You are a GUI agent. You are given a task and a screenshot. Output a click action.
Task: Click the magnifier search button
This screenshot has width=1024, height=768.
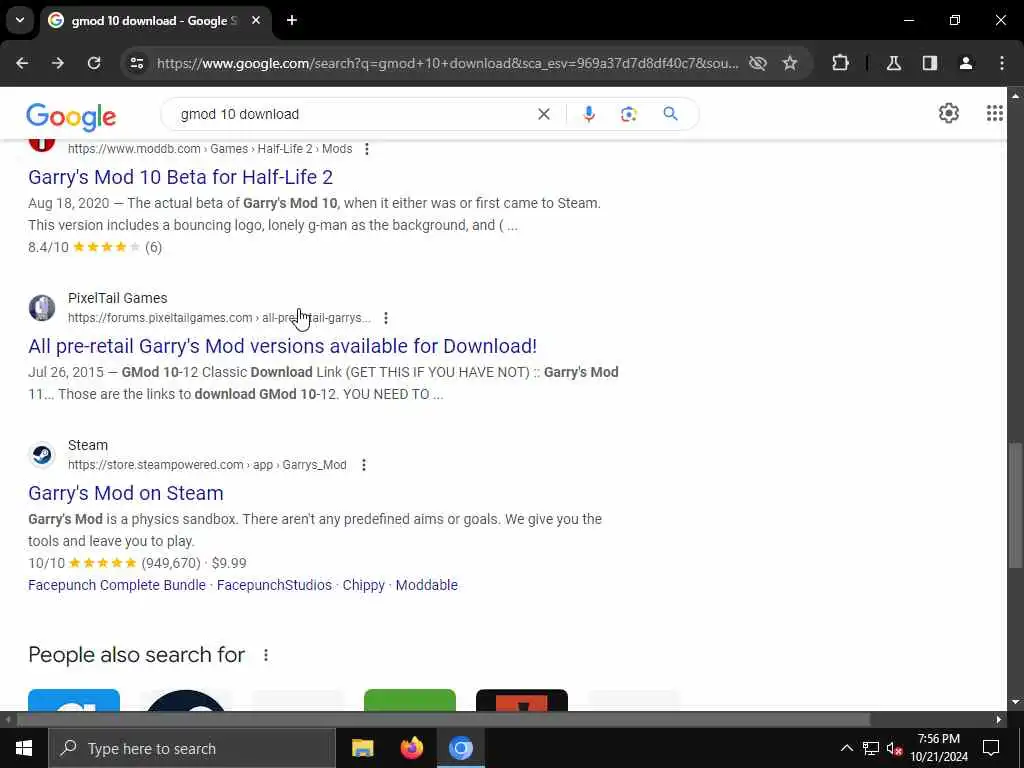click(670, 114)
